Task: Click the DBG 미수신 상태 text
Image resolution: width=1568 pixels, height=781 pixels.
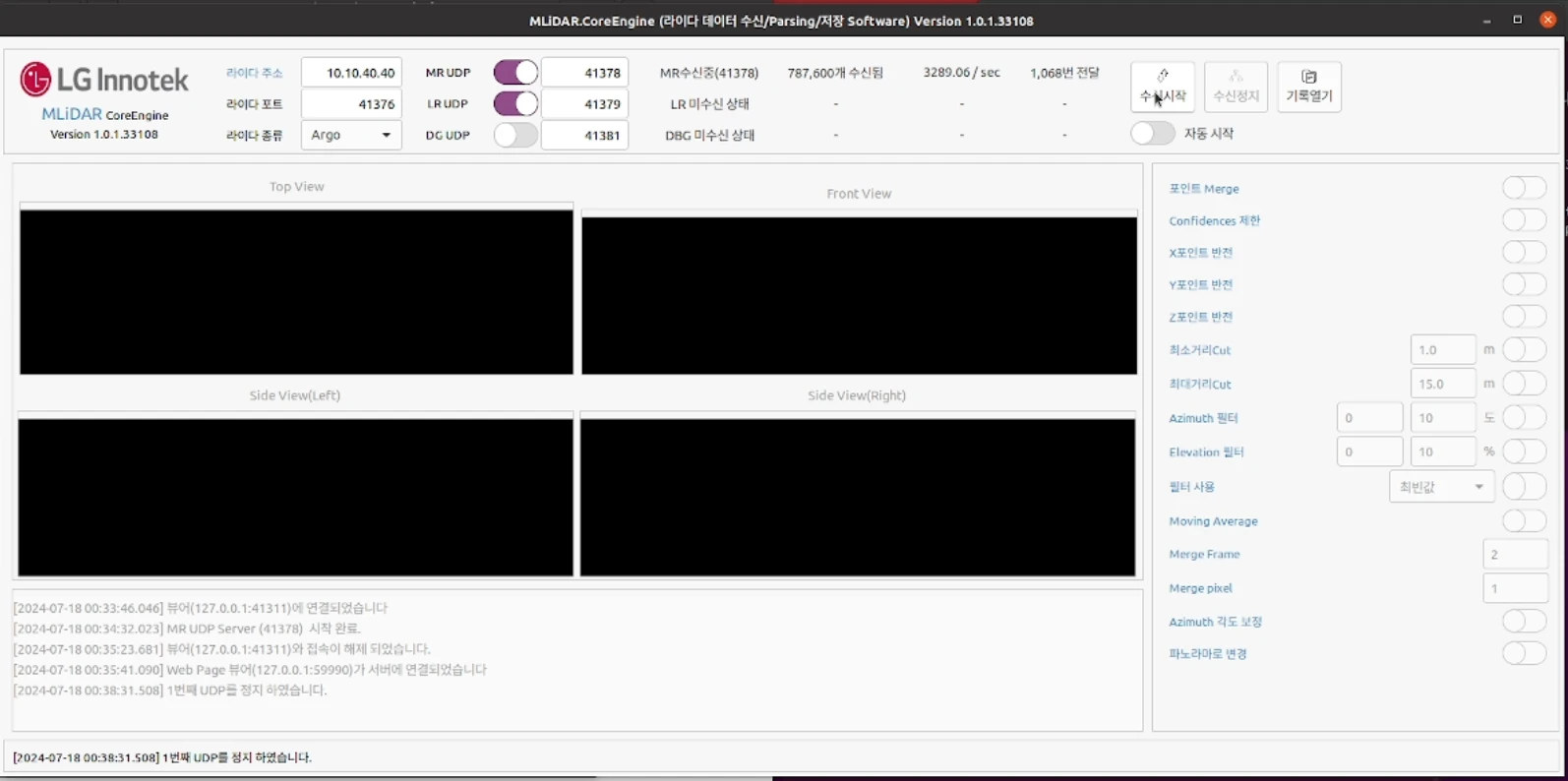Action: (709, 135)
